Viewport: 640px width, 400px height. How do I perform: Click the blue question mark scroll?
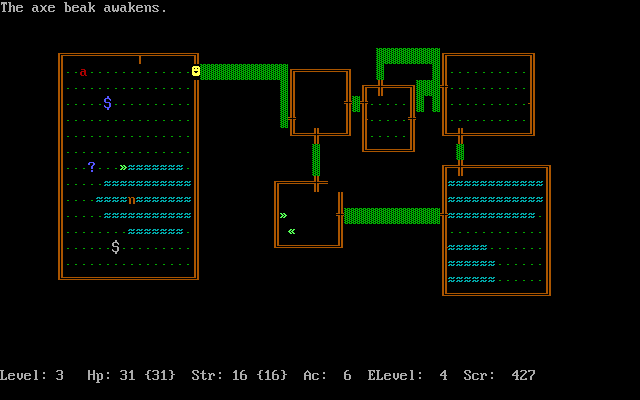[x=91, y=167]
